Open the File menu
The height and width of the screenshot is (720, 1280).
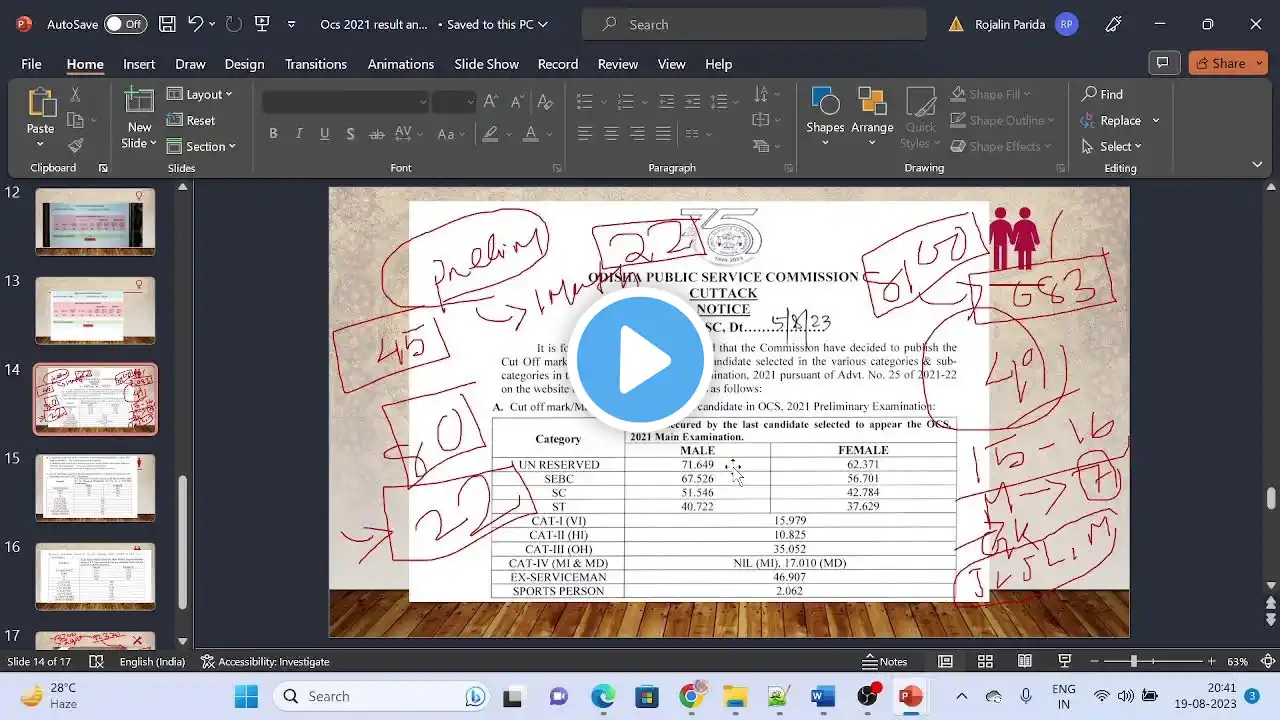tap(31, 64)
